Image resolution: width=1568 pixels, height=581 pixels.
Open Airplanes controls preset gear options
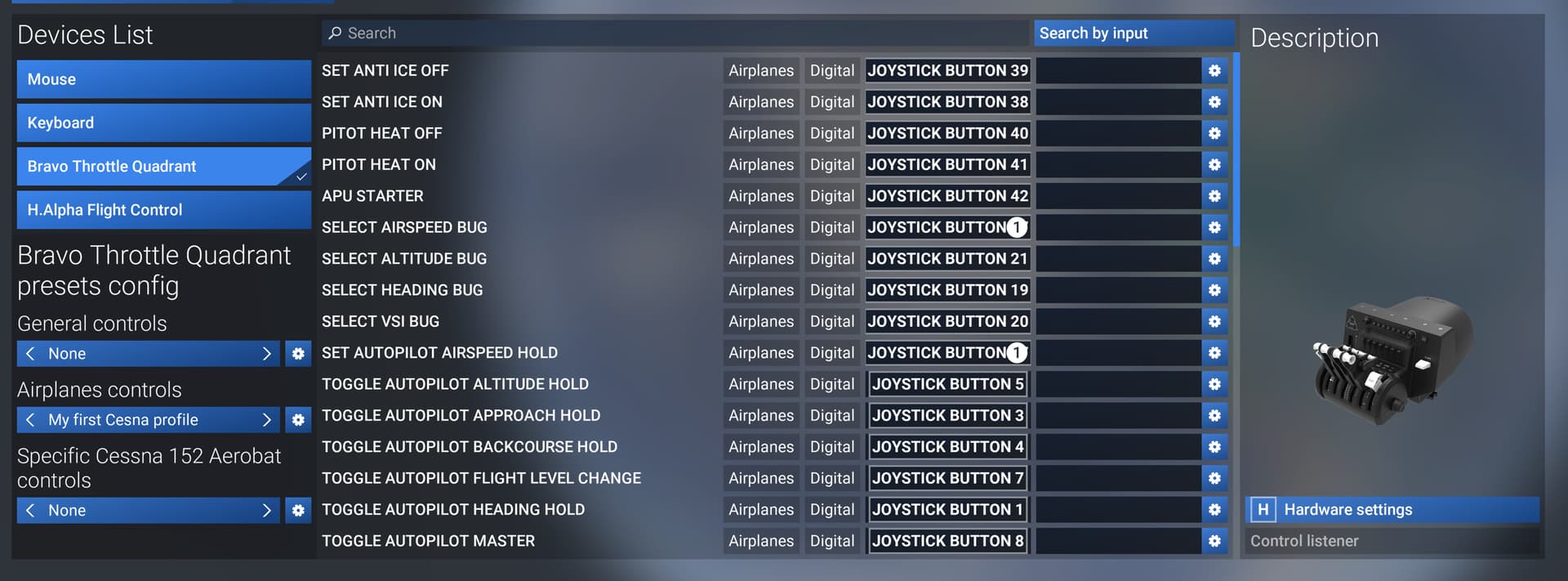pyautogui.click(x=298, y=420)
